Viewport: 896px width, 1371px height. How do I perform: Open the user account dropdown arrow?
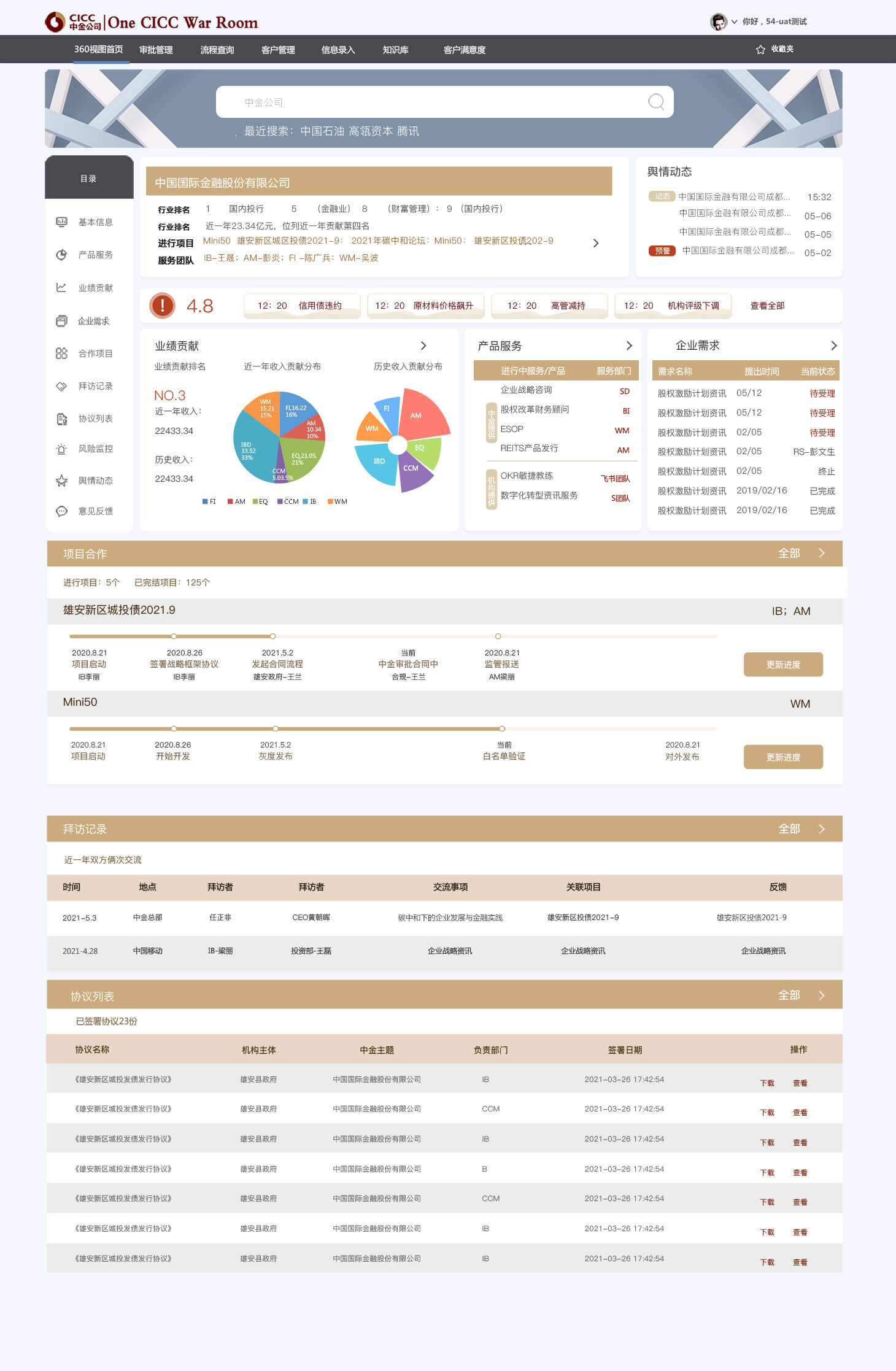coord(734,21)
